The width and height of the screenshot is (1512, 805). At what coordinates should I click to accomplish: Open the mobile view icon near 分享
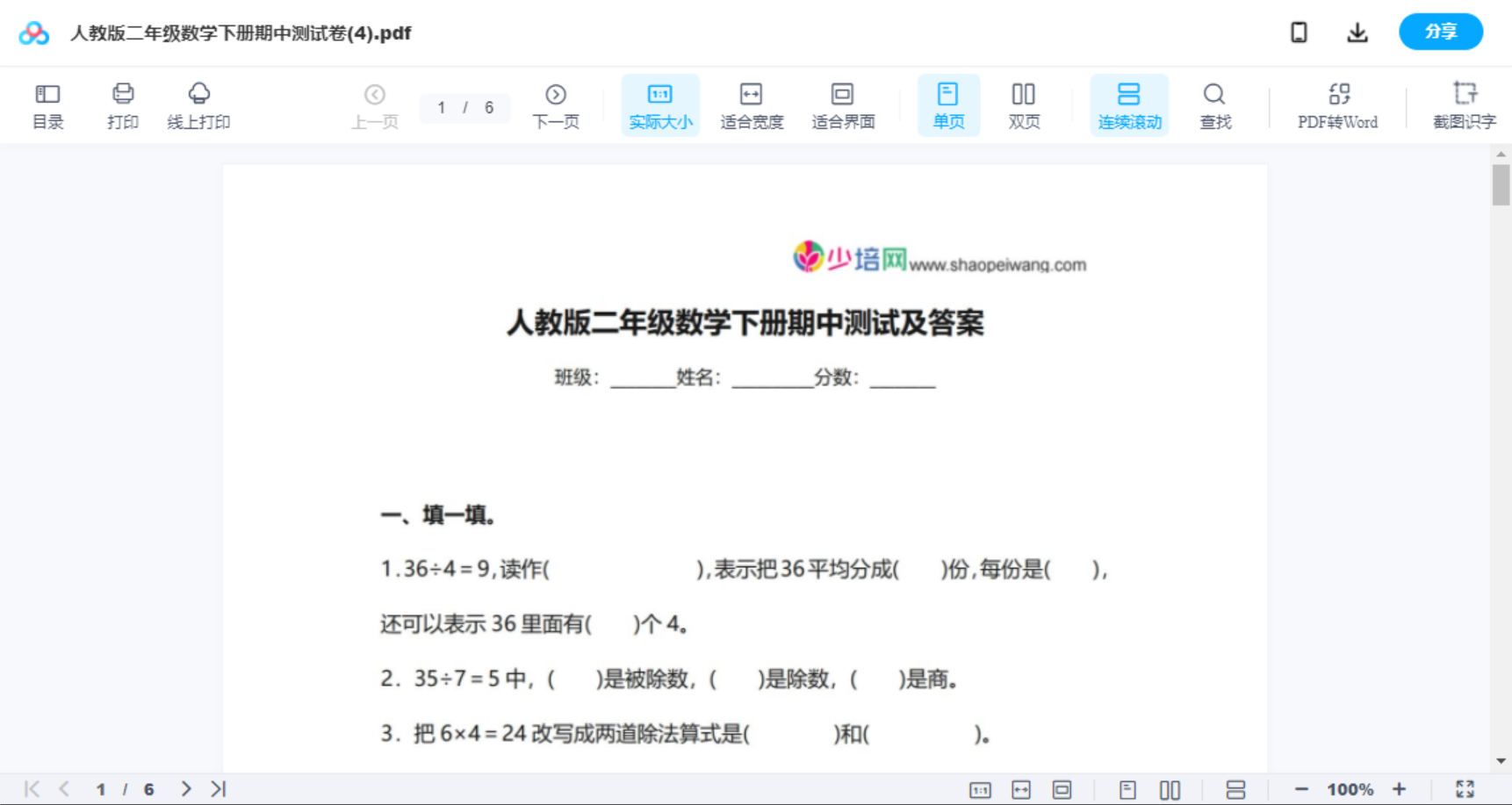tap(1299, 32)
